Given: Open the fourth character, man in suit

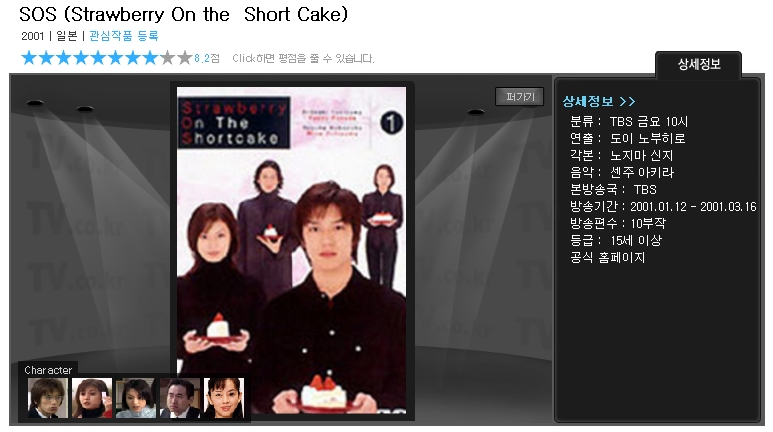Looking at the screenshot, I should click(x=180, y=398).
